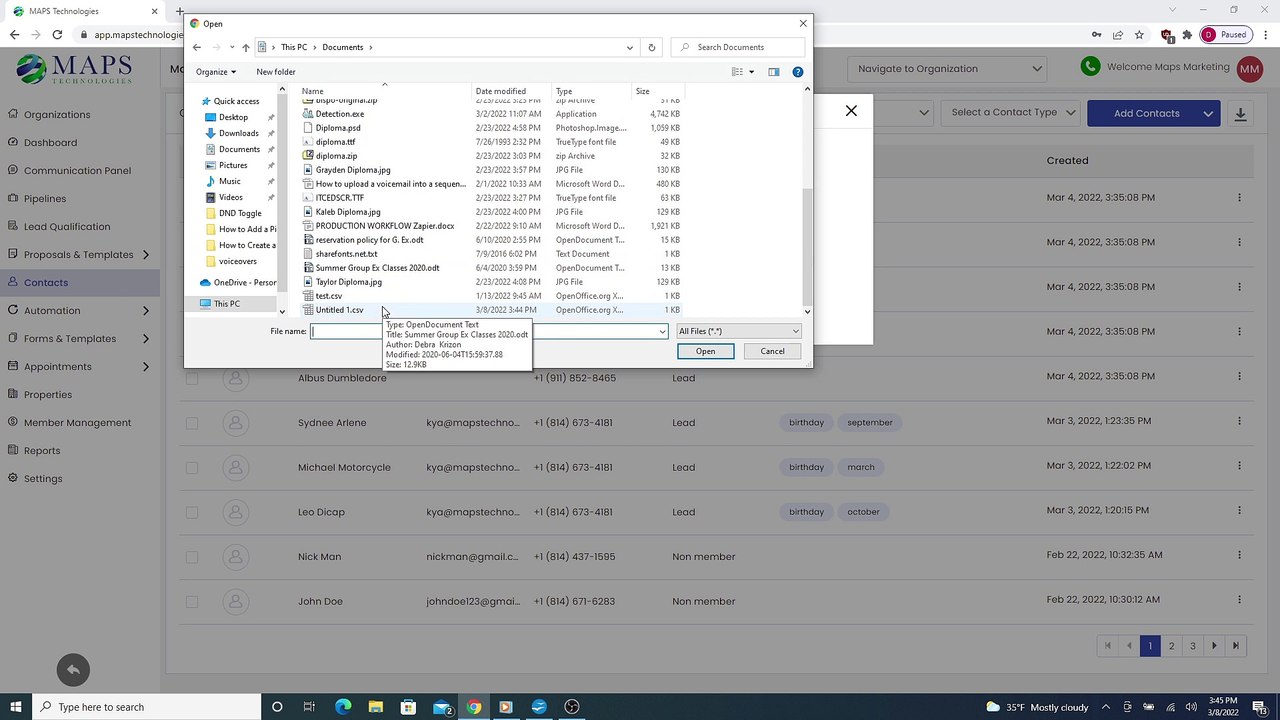Click the green phone icon in header
Screen dimensions: 1280x720
coord(1091,67)
